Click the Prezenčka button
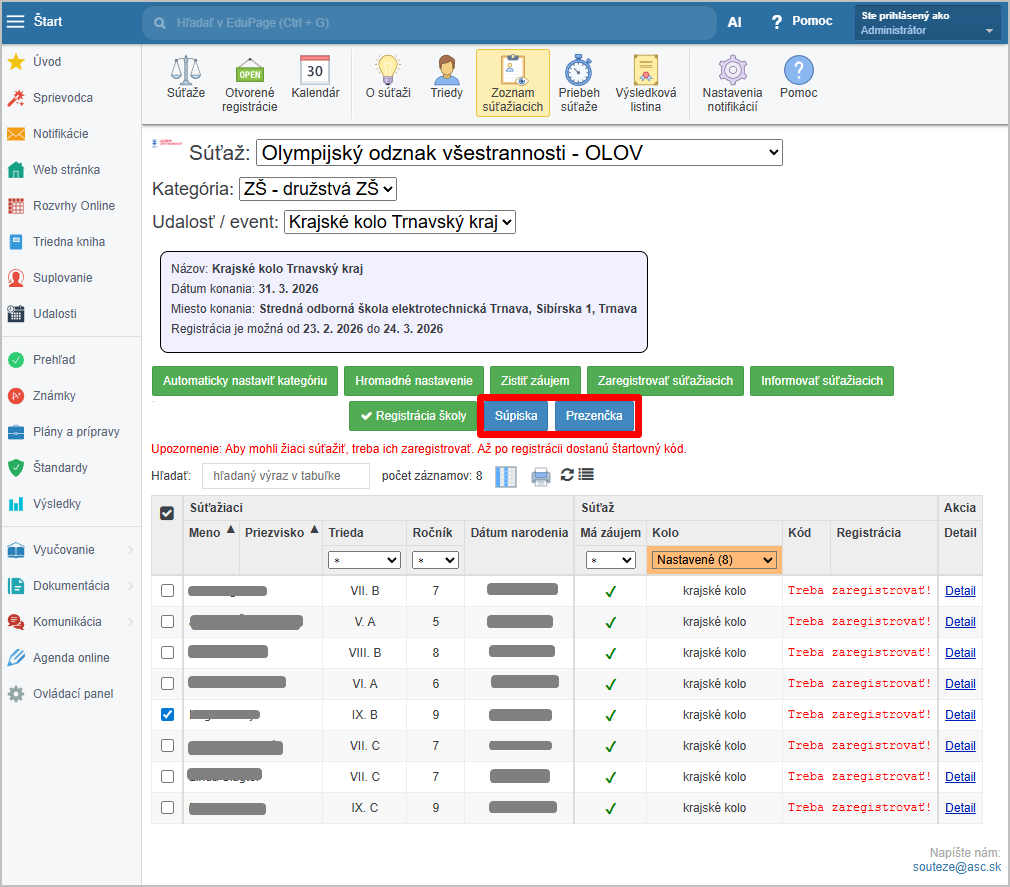 (x=594, y=416)
